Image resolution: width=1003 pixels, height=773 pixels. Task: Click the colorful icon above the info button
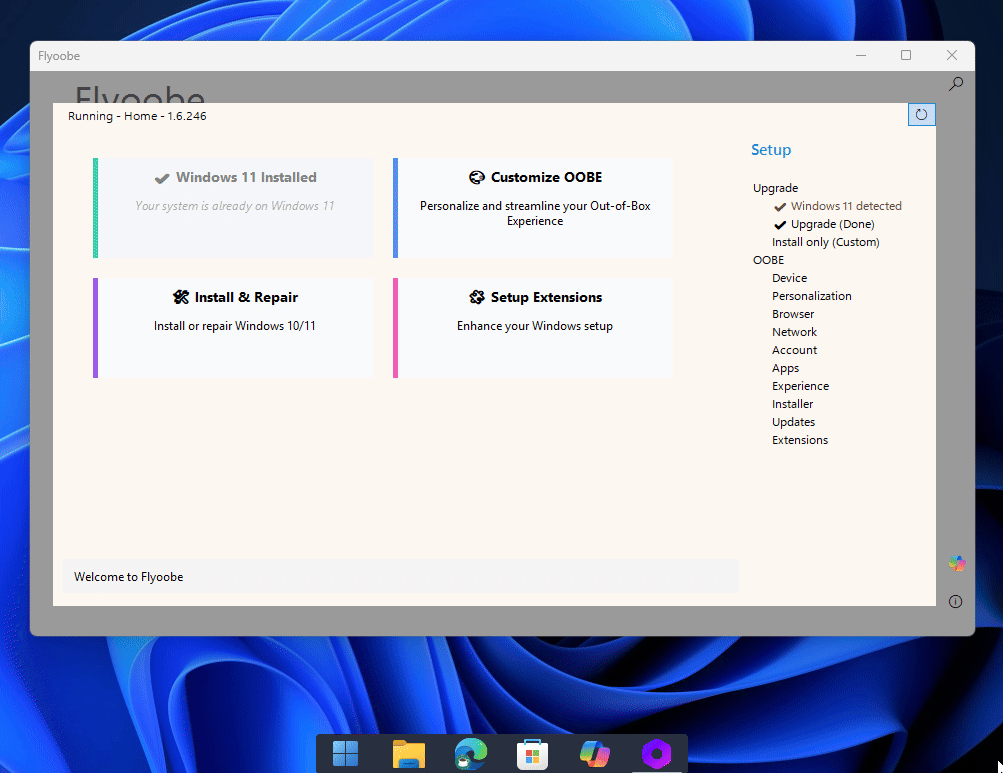(x=956, y=563)
